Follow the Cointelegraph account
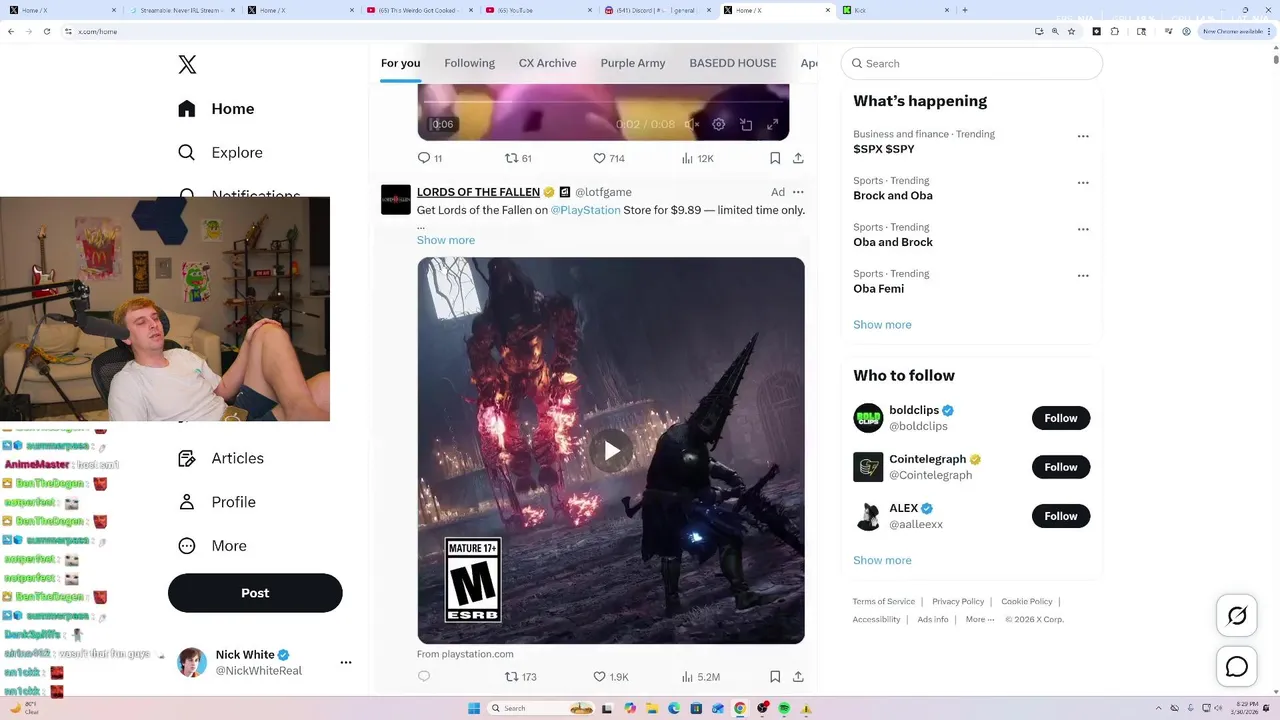 tap(1061, 467)
